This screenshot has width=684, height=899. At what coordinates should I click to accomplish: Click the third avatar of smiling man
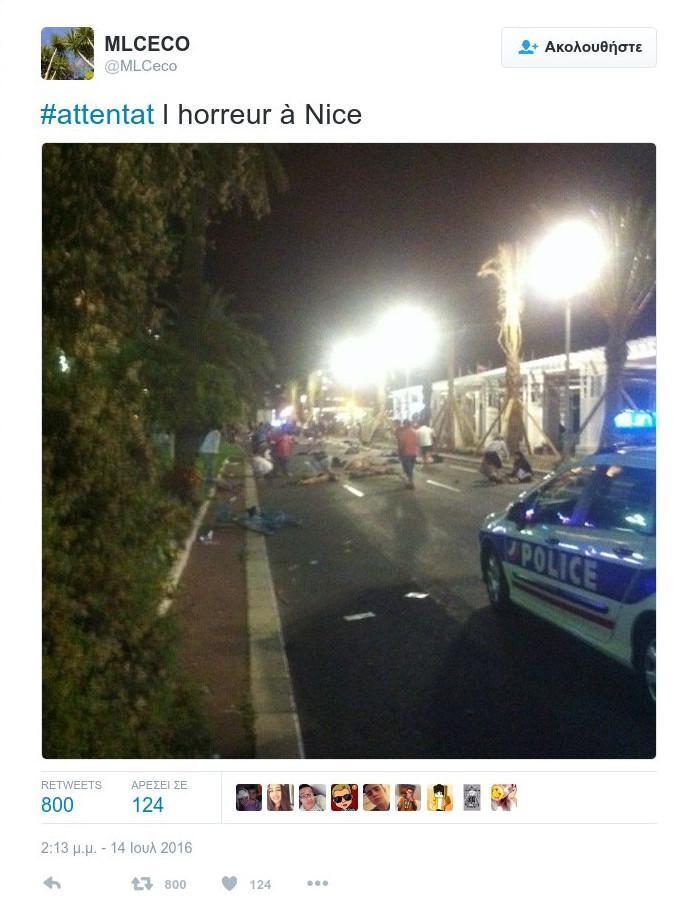click(x=312, y=798)
